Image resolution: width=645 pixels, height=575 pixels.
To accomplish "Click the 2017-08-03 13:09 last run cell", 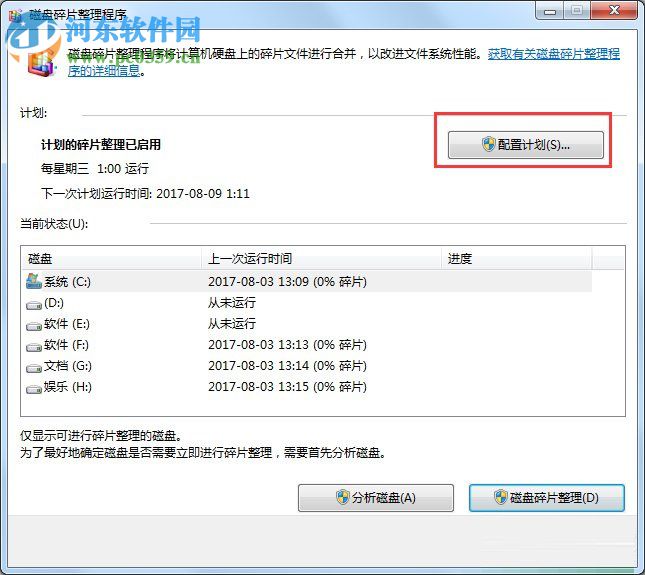I will point(287,282).
